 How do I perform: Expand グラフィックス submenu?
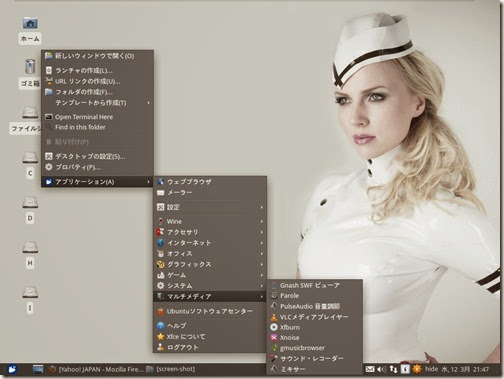(210, 264)
